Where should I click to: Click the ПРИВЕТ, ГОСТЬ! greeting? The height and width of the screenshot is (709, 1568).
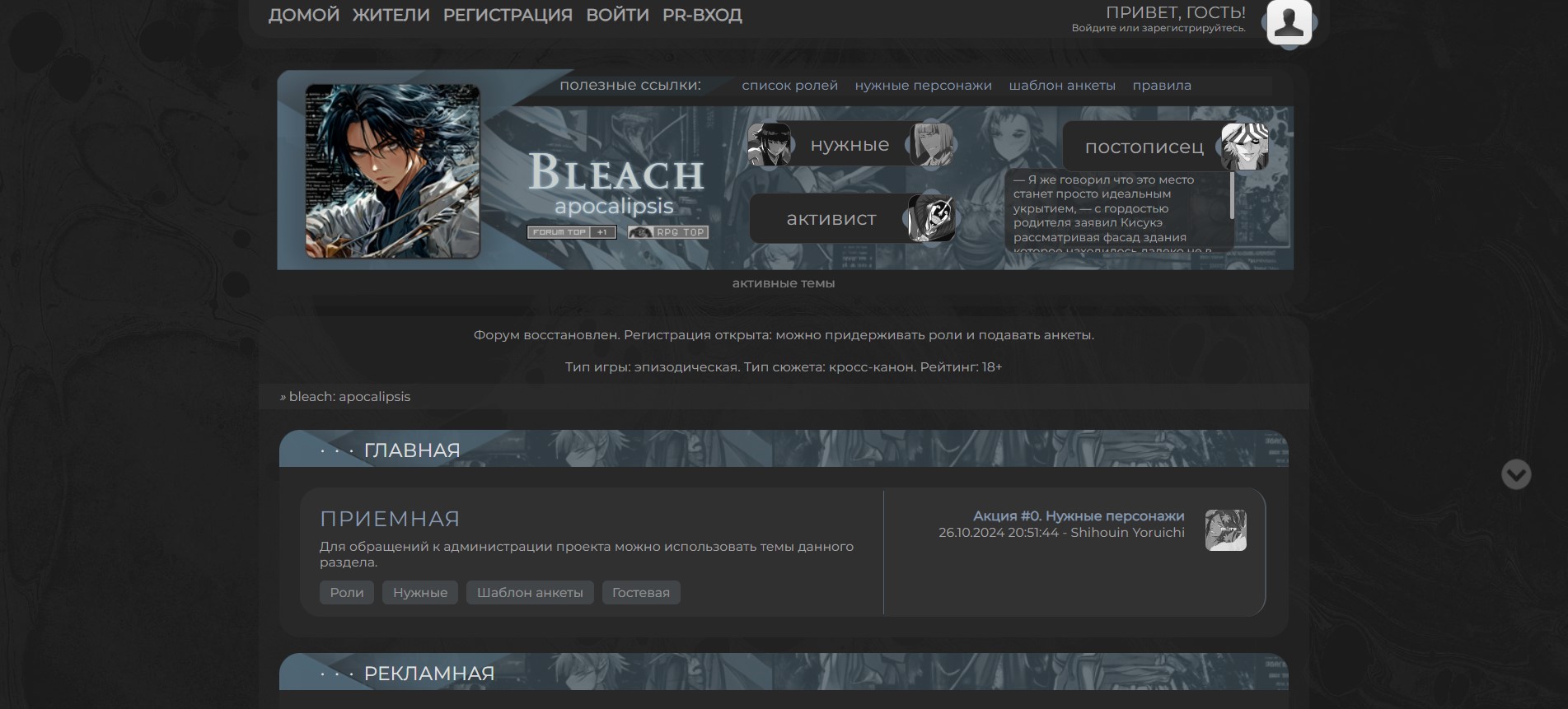click(x=1176, y=12)
